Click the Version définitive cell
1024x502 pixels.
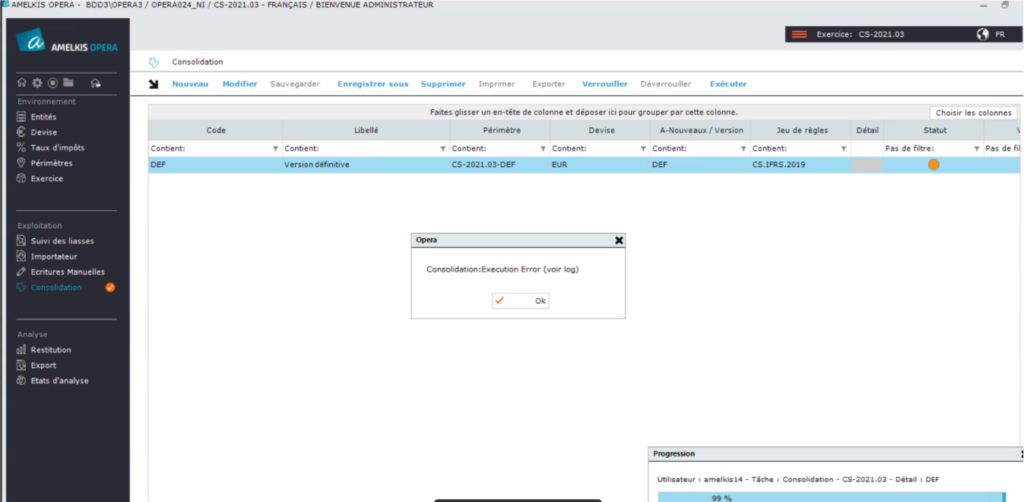[366, 165]
